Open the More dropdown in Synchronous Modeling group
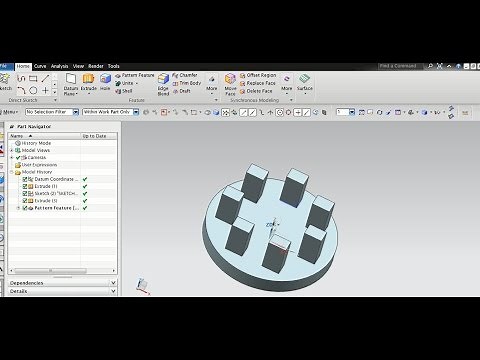The image size is (480, 360). pos(287,84)
